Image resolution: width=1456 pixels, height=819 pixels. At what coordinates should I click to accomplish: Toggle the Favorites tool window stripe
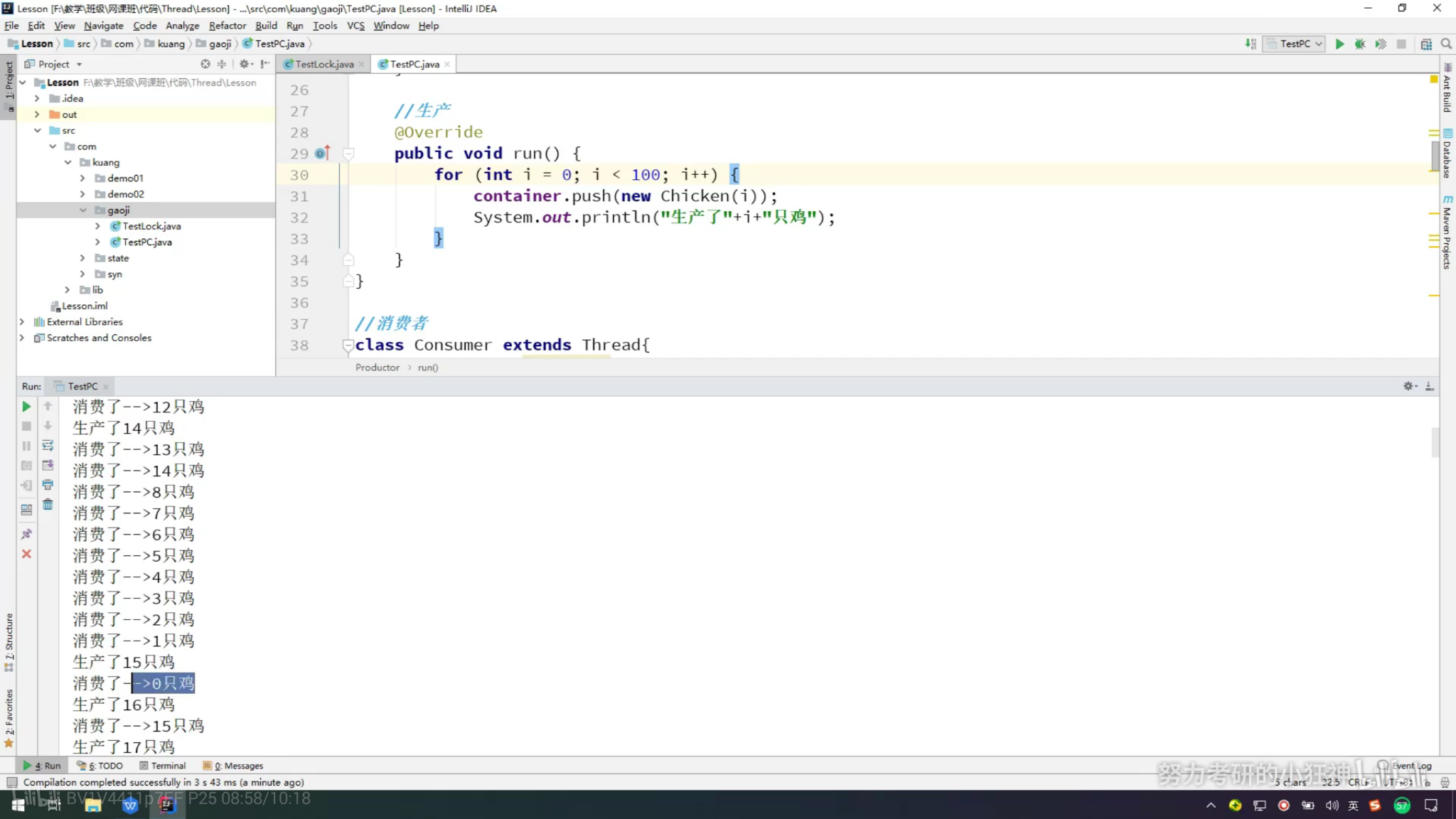pos(9,718)
